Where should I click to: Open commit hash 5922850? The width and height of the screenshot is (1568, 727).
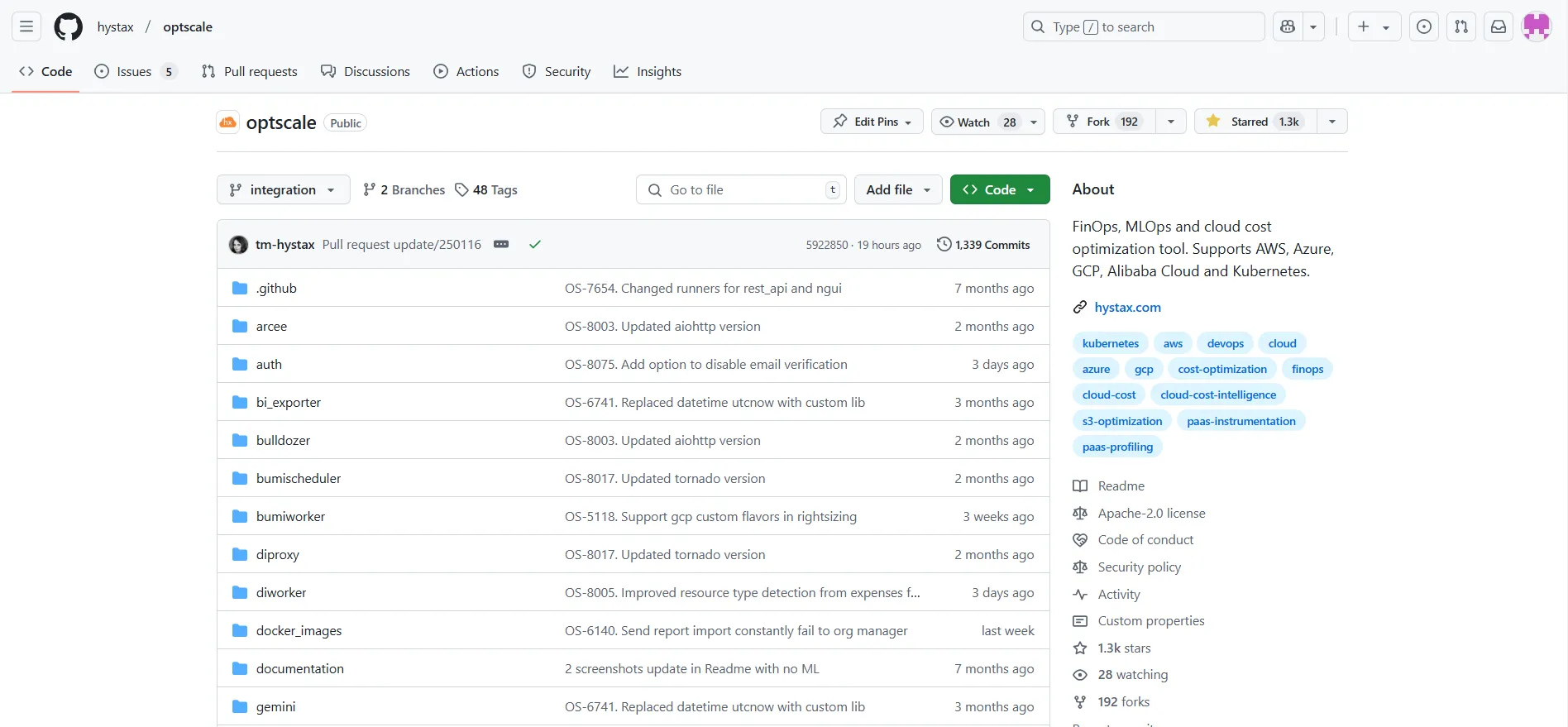827,245
